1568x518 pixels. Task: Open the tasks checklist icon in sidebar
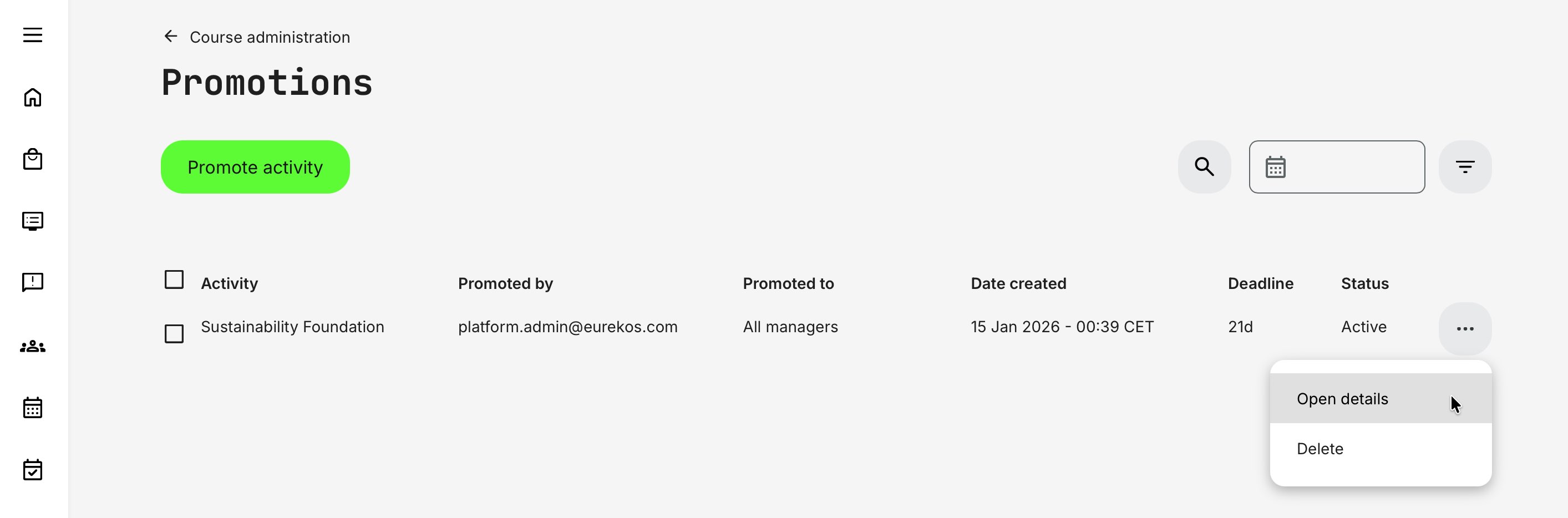32,469
